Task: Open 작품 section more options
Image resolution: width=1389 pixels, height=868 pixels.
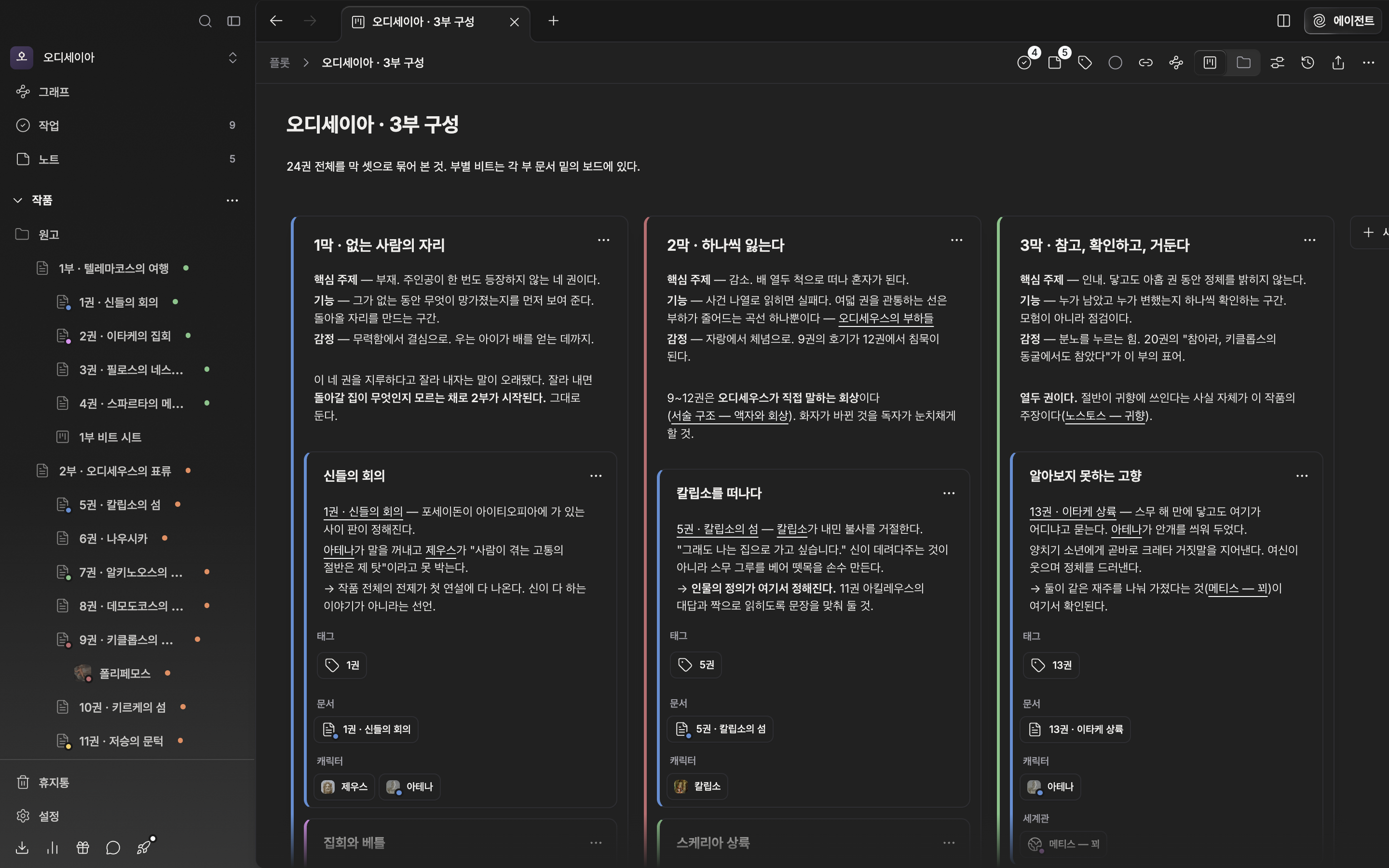Action: pyautogui.click(x=232, y=200)
